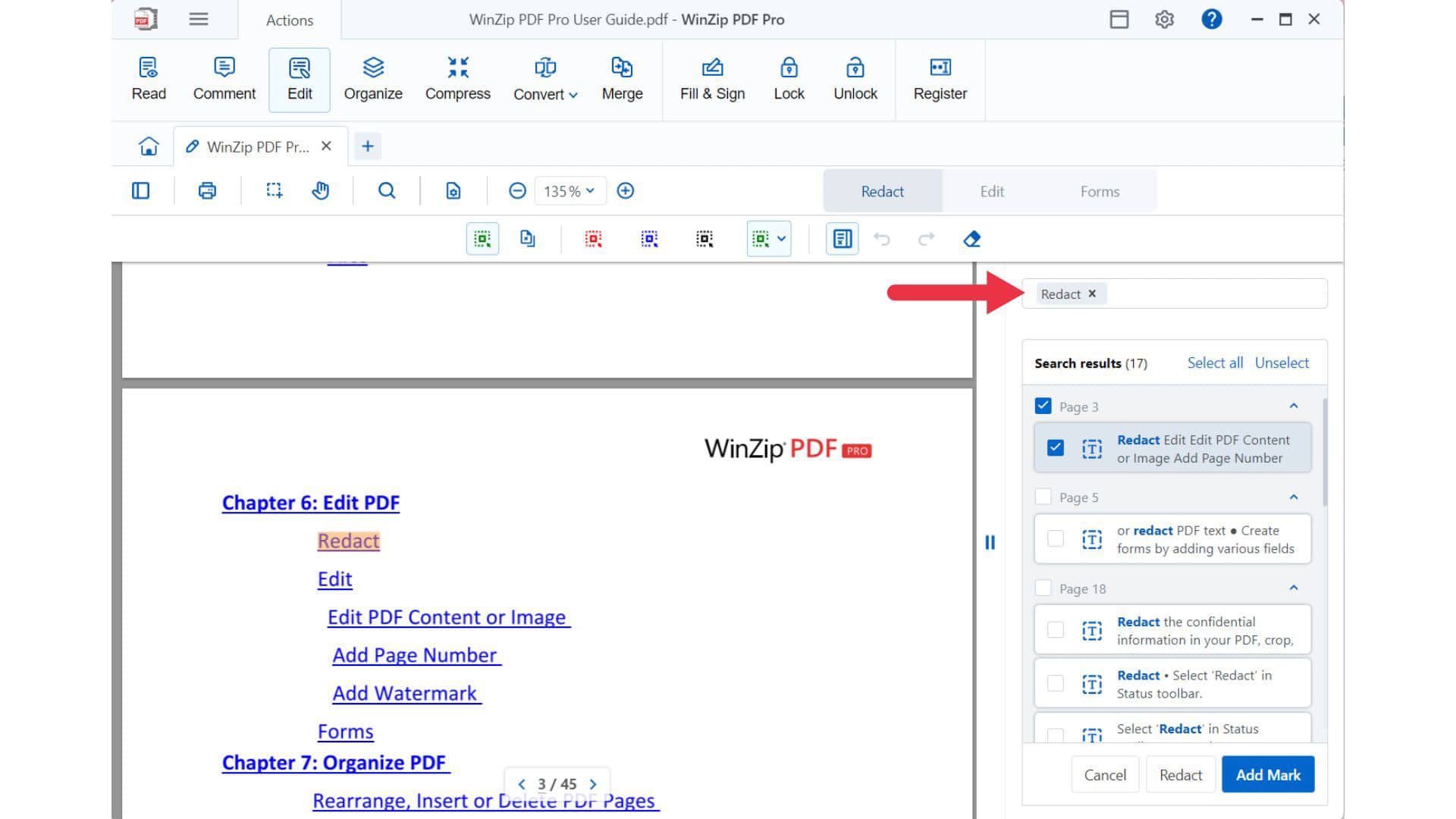Open document properties page icon

pos(453,191)
